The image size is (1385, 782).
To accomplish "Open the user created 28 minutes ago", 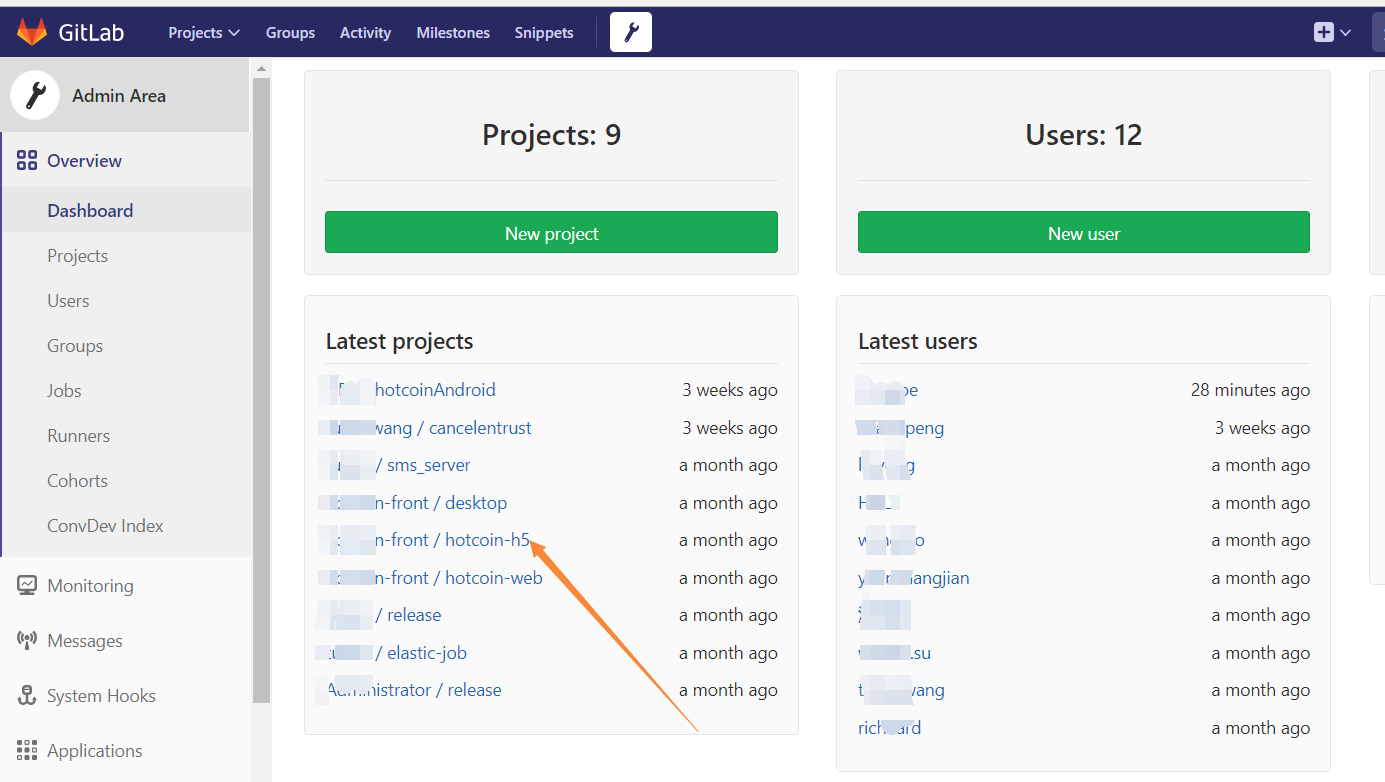I will click(888, 390).
